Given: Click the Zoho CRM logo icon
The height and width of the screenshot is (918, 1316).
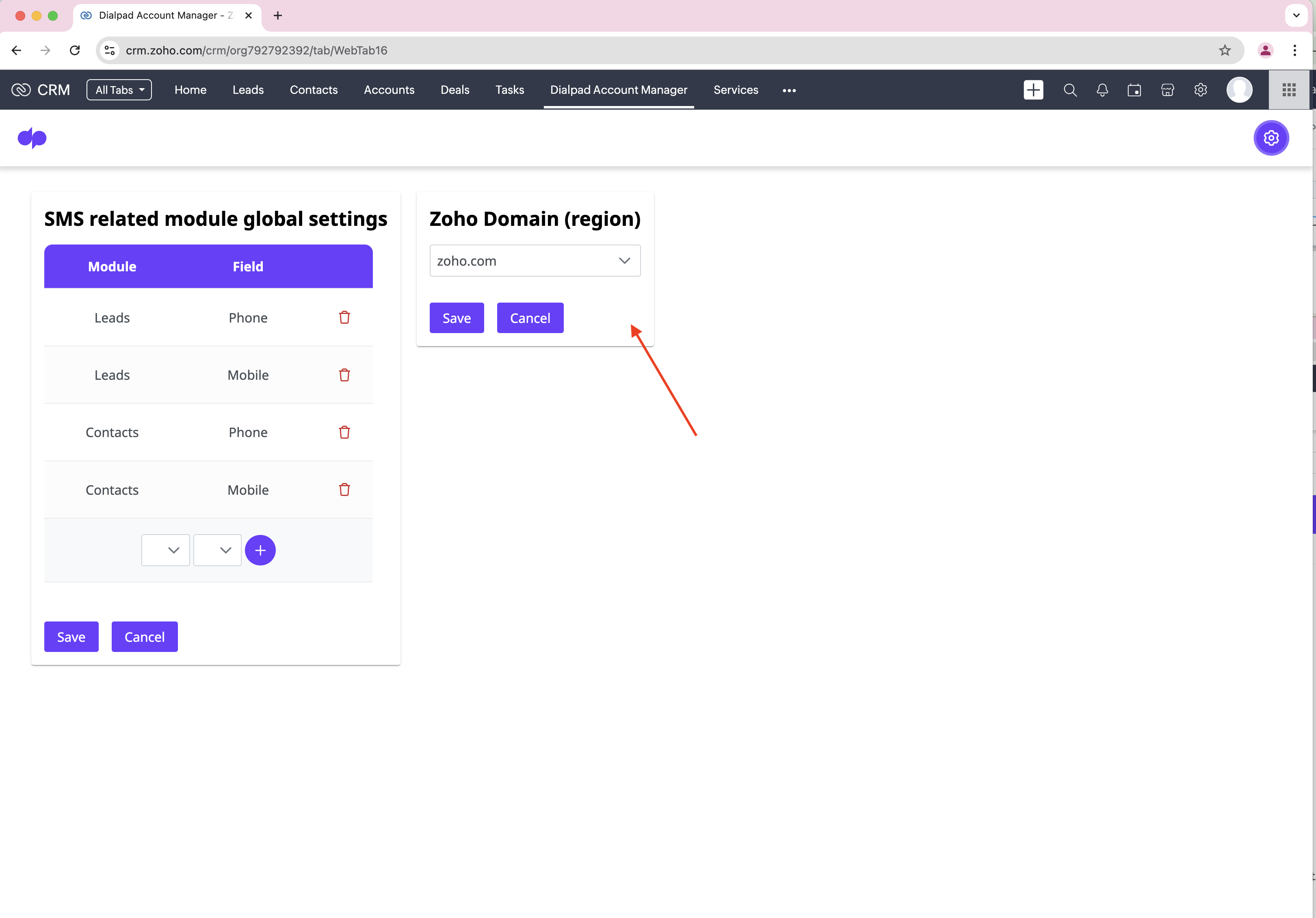Looking at the screenshot, I should (21, 90).
